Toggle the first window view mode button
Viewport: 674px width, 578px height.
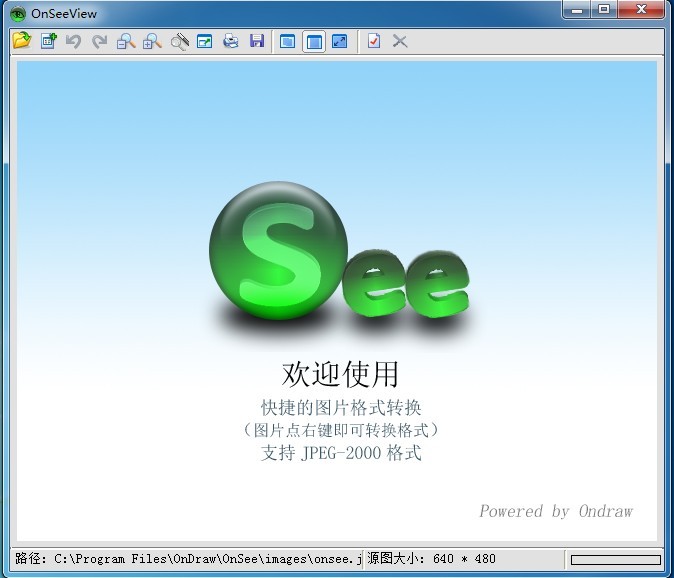[x=288, y=41]
